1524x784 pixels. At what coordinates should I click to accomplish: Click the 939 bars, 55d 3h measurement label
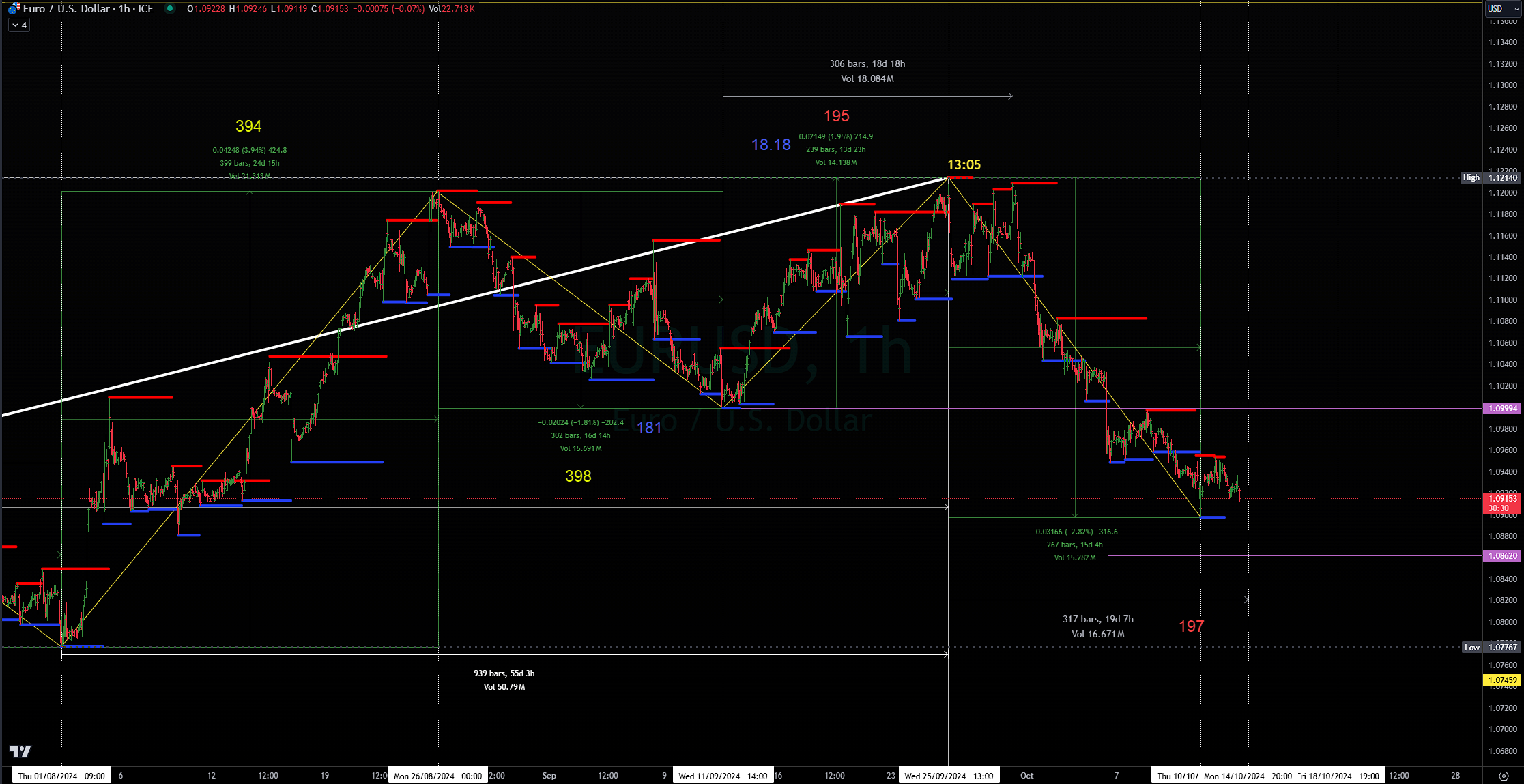[x=504, y=673]
